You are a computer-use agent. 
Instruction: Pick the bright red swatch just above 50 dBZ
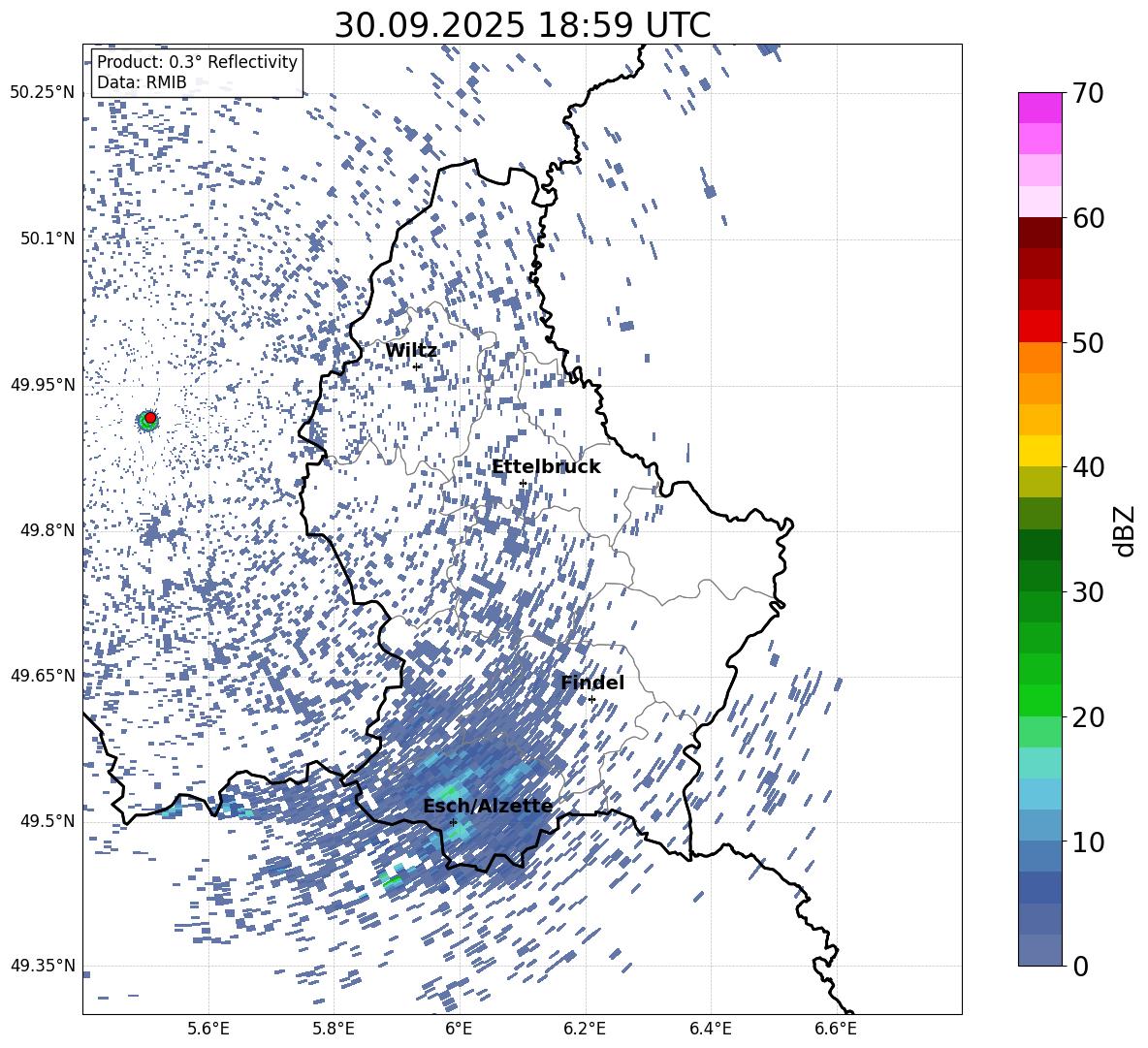coord(1039,327)
